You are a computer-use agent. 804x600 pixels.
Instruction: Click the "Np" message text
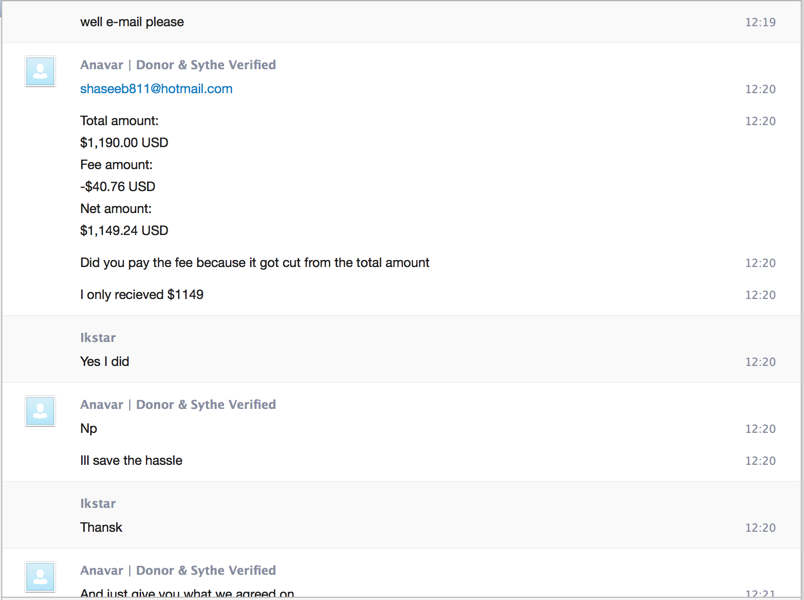coord(89,429)
